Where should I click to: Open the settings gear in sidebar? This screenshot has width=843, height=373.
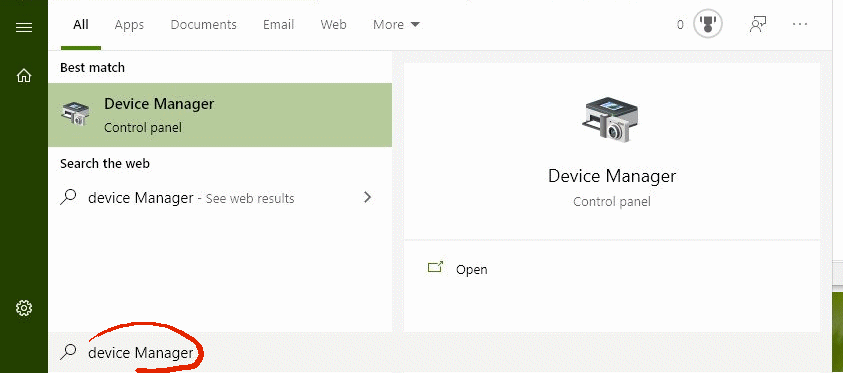click(24, 308)
